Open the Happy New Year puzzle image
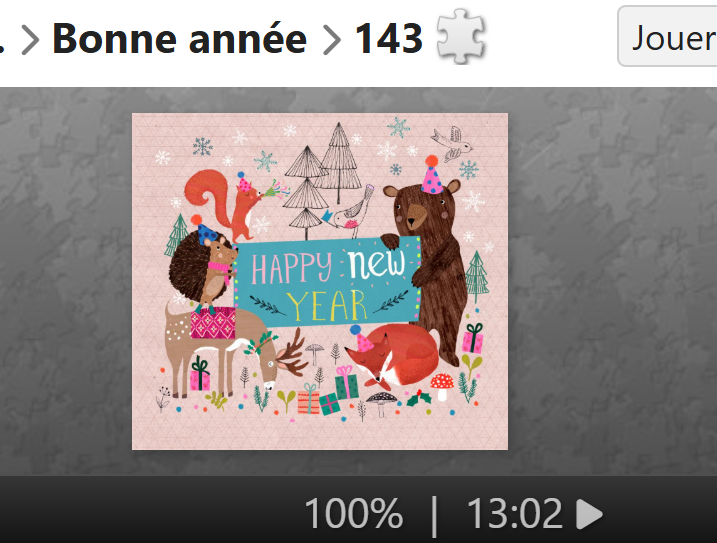This screenshot has height=543, width=717. click(x=320, y=281)
